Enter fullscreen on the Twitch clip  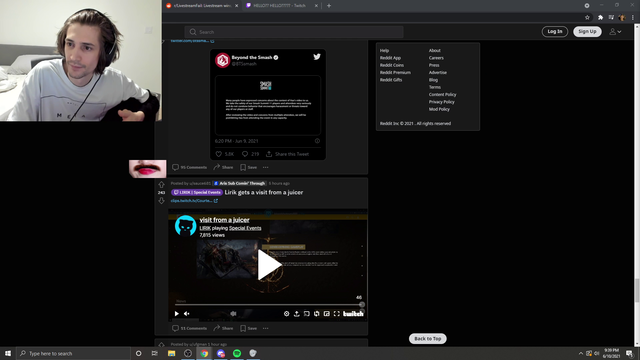point(337,313)
